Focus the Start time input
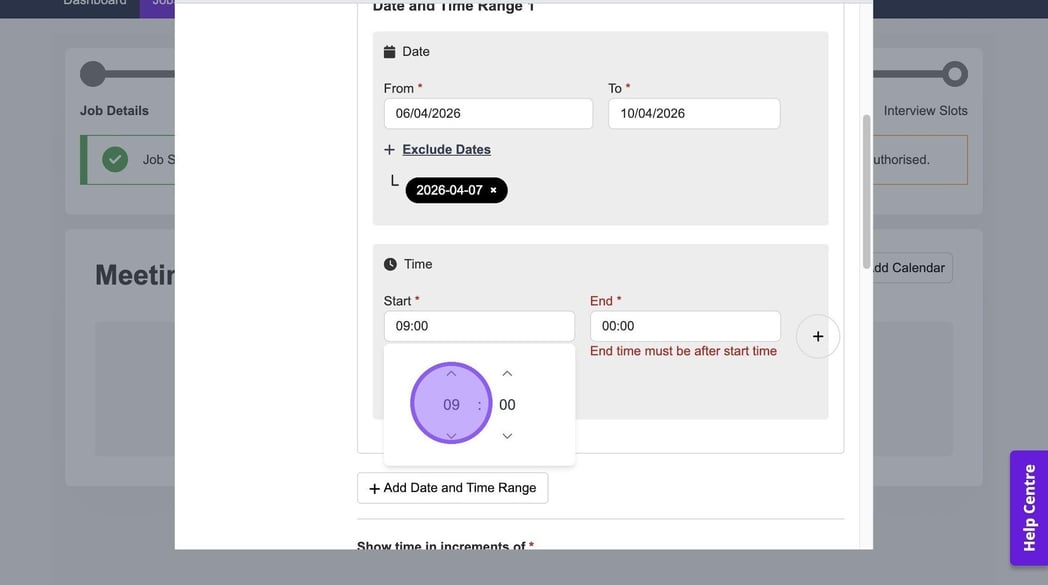 tap(479, 326)
